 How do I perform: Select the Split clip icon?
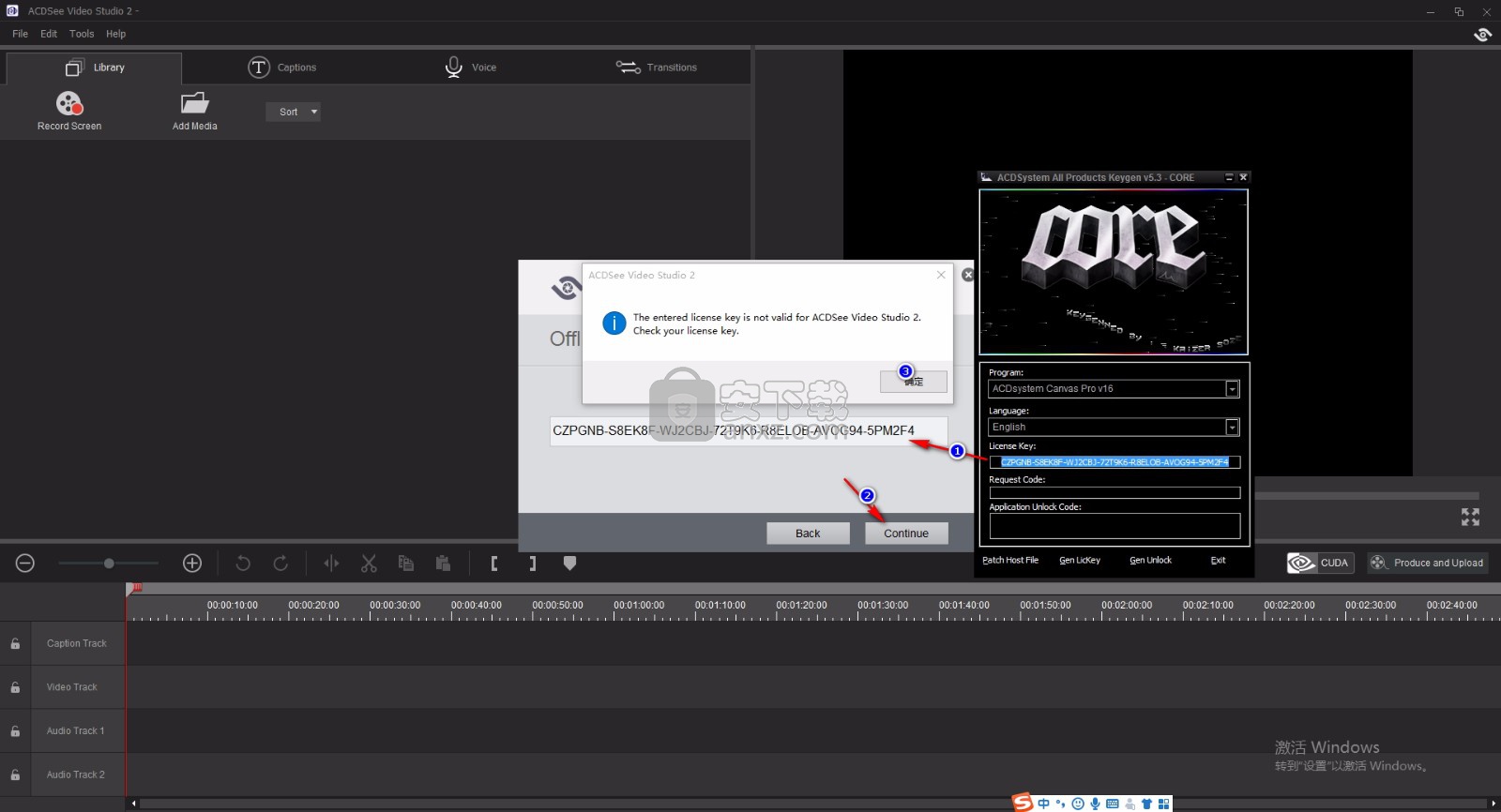331,563
